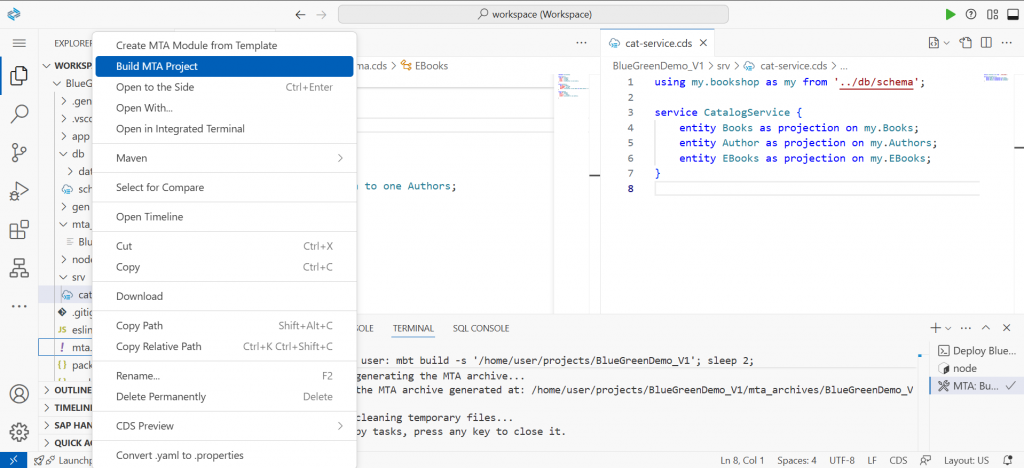The image size is (1024, 468).
Task: Open More Actions ellipsis of the left editor group
Action: 581,43
